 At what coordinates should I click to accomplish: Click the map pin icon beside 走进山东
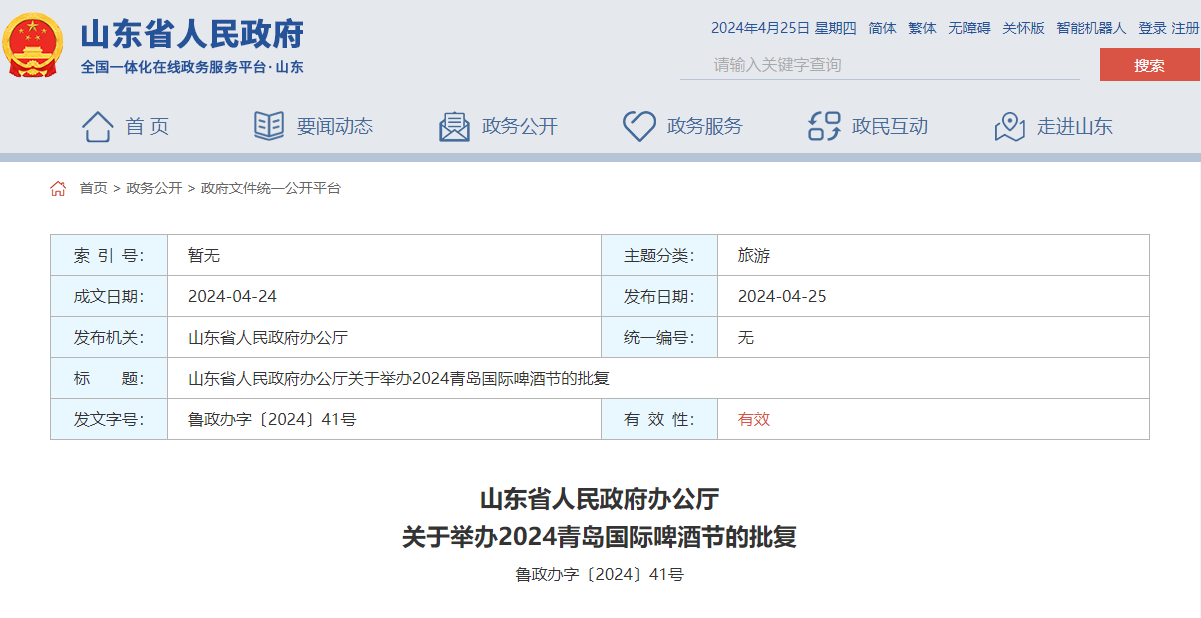[x=1010, y=126]
